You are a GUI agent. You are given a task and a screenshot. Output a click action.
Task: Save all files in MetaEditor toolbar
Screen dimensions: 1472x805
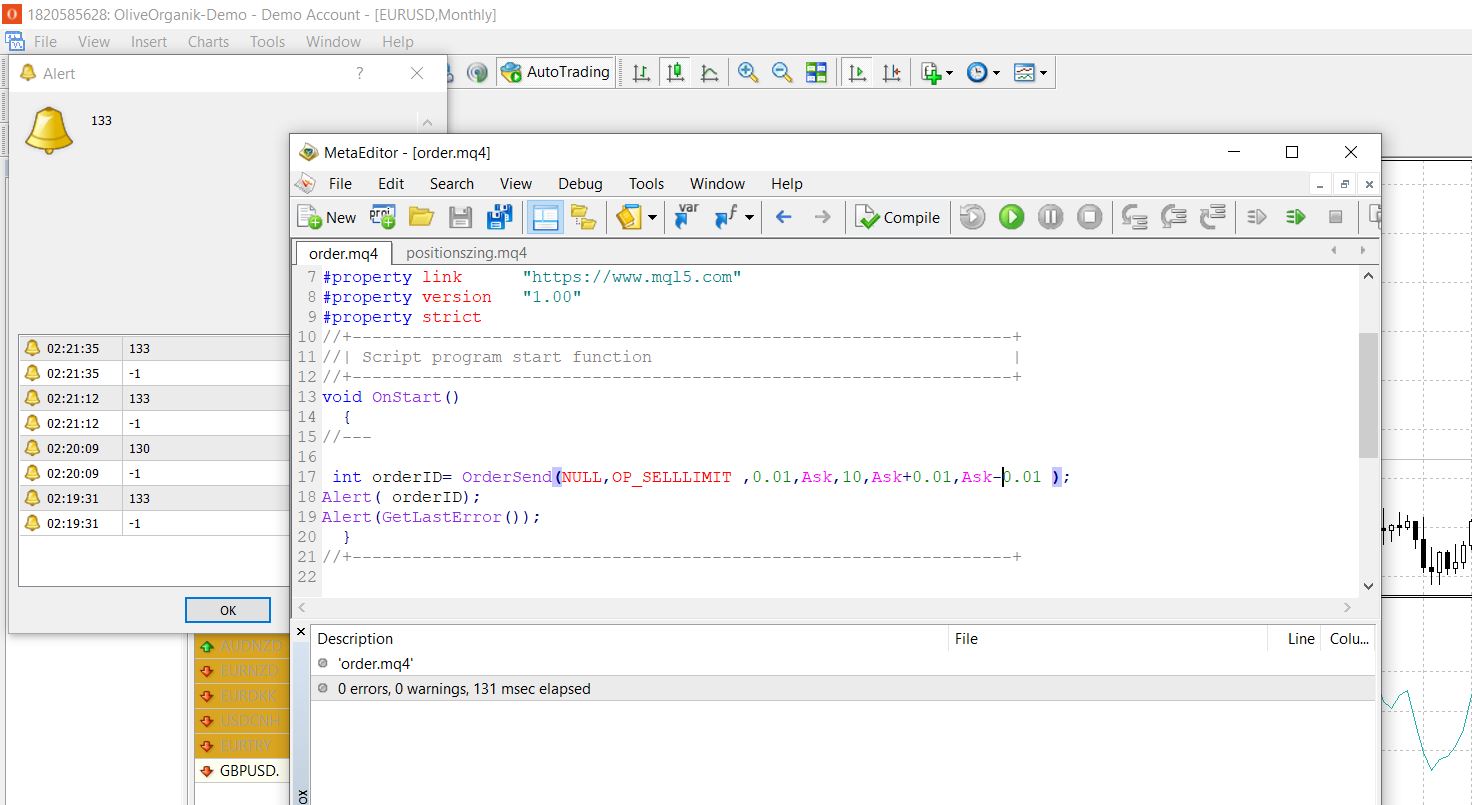click(x=499, y=217)
